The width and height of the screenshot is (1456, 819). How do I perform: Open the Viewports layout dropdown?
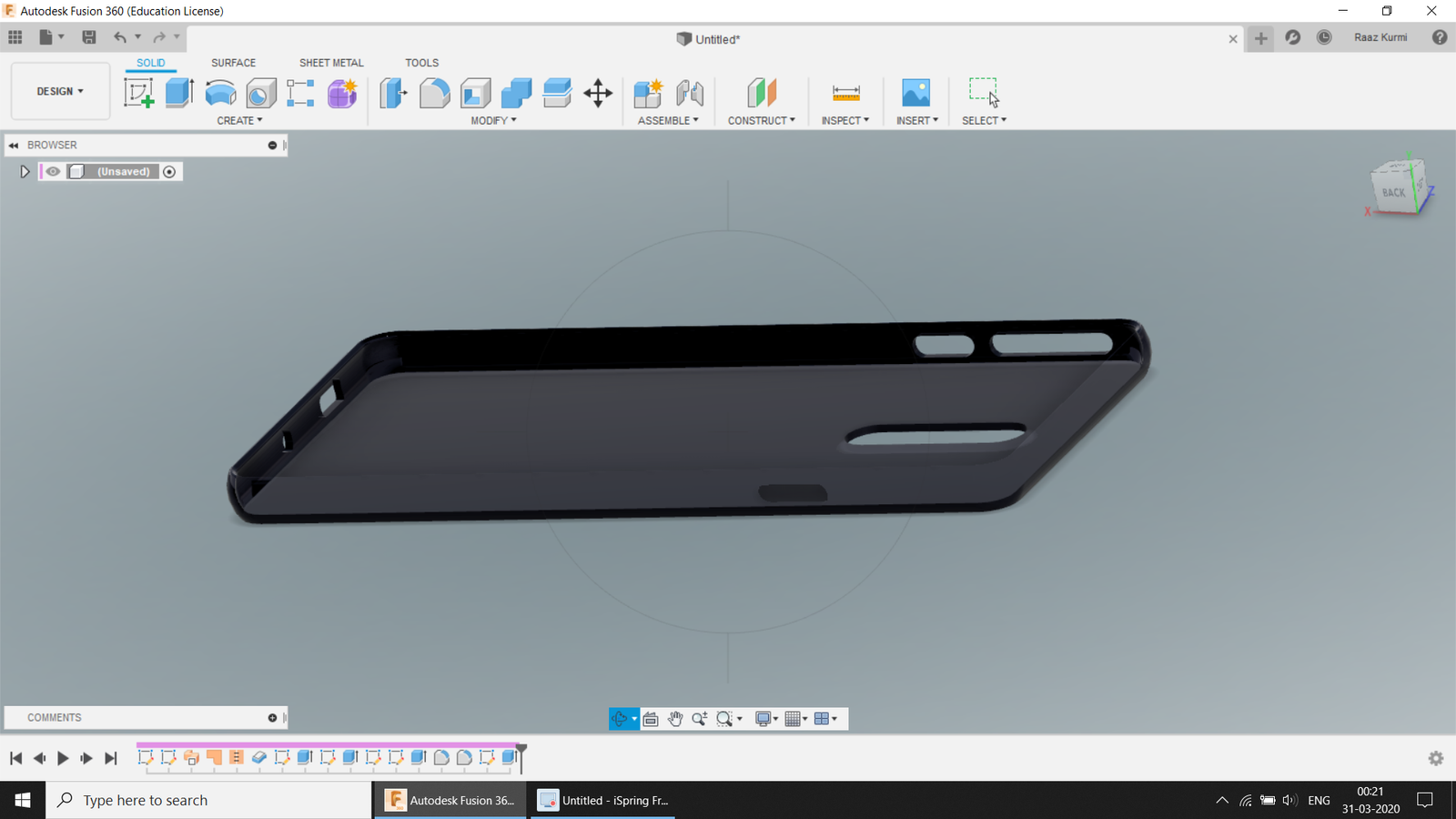(x=825, y=719)
